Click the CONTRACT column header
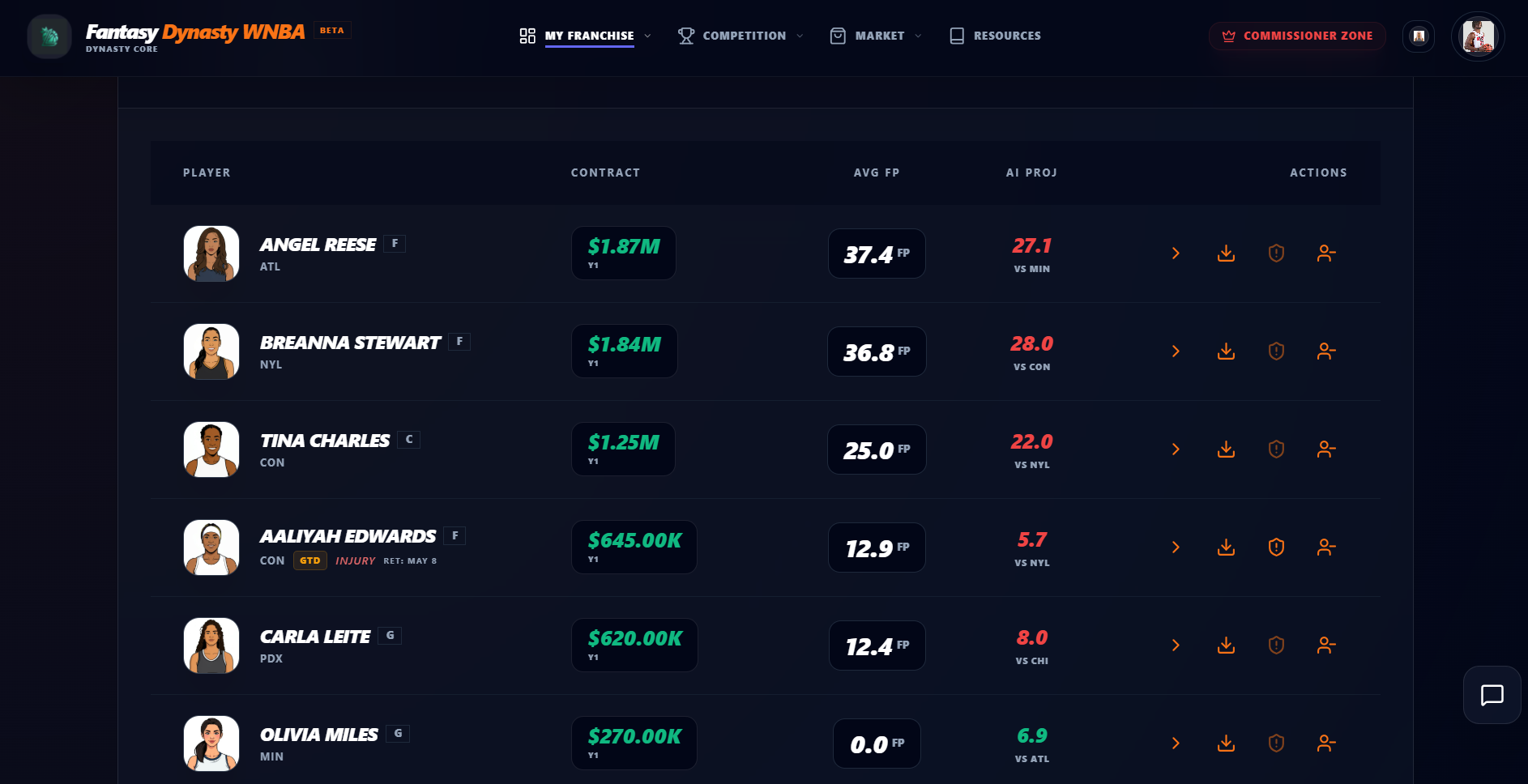1528x784 pixels. (605, 173)
